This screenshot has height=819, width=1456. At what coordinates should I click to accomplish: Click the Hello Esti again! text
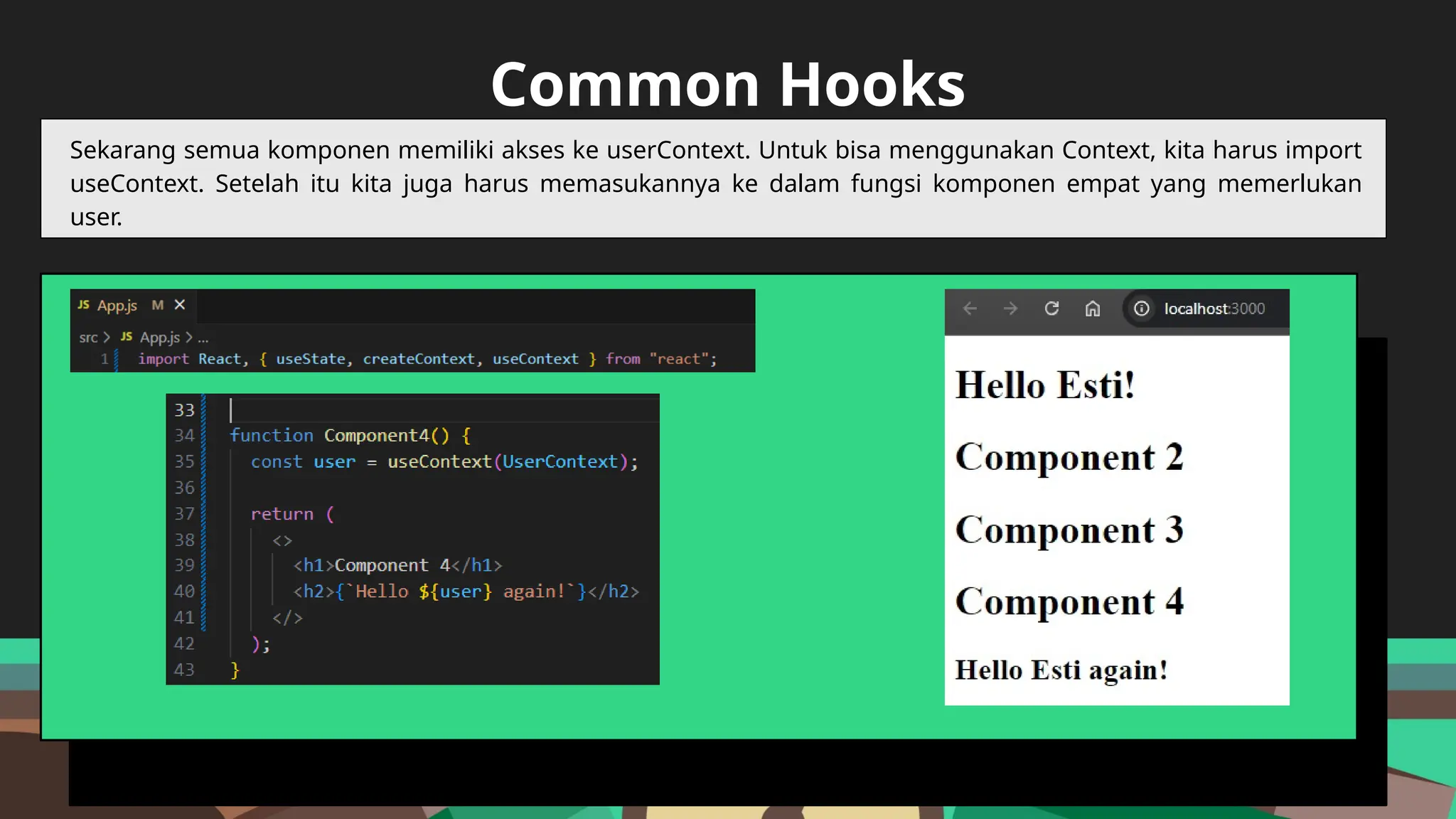[x=1061, y=670]
